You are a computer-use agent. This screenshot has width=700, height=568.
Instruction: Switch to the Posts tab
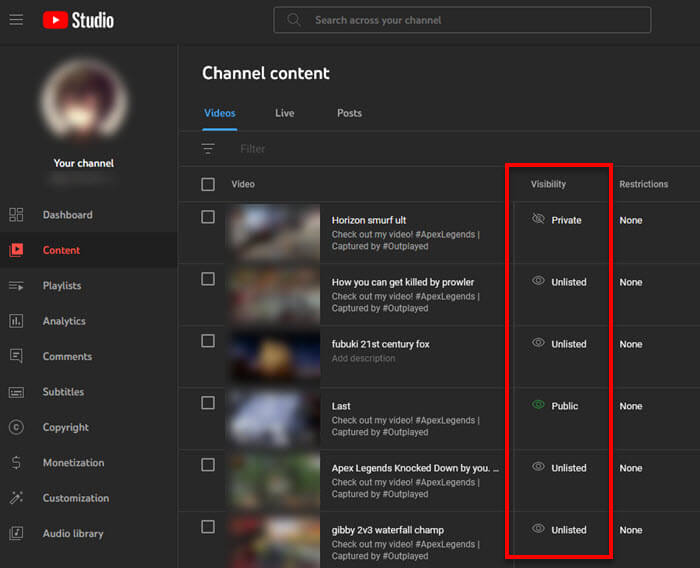click(349, 113)
